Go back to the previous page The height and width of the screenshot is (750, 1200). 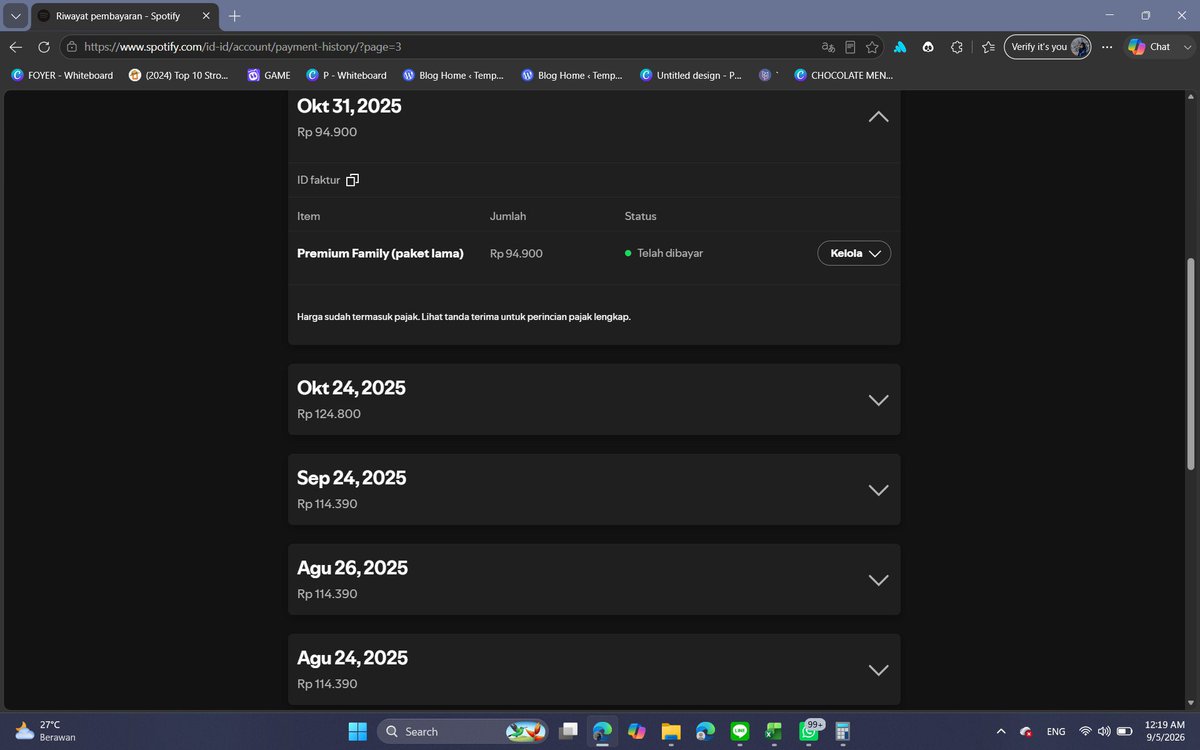click(16, 47)
